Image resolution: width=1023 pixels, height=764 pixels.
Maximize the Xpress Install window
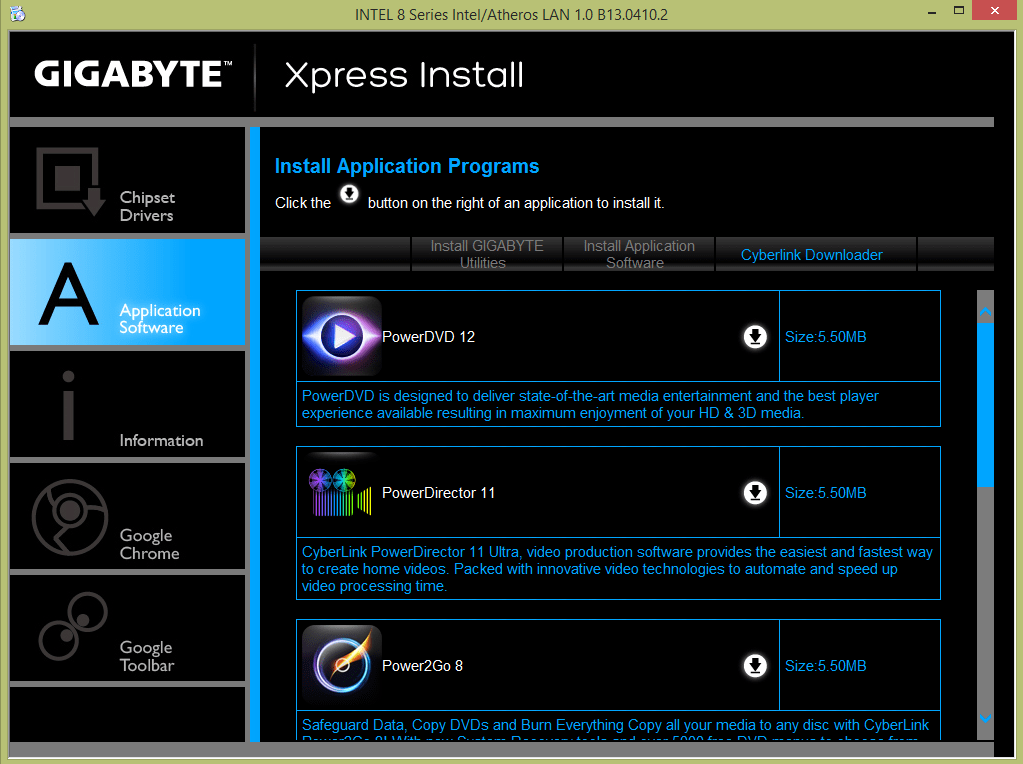point(959,10)
